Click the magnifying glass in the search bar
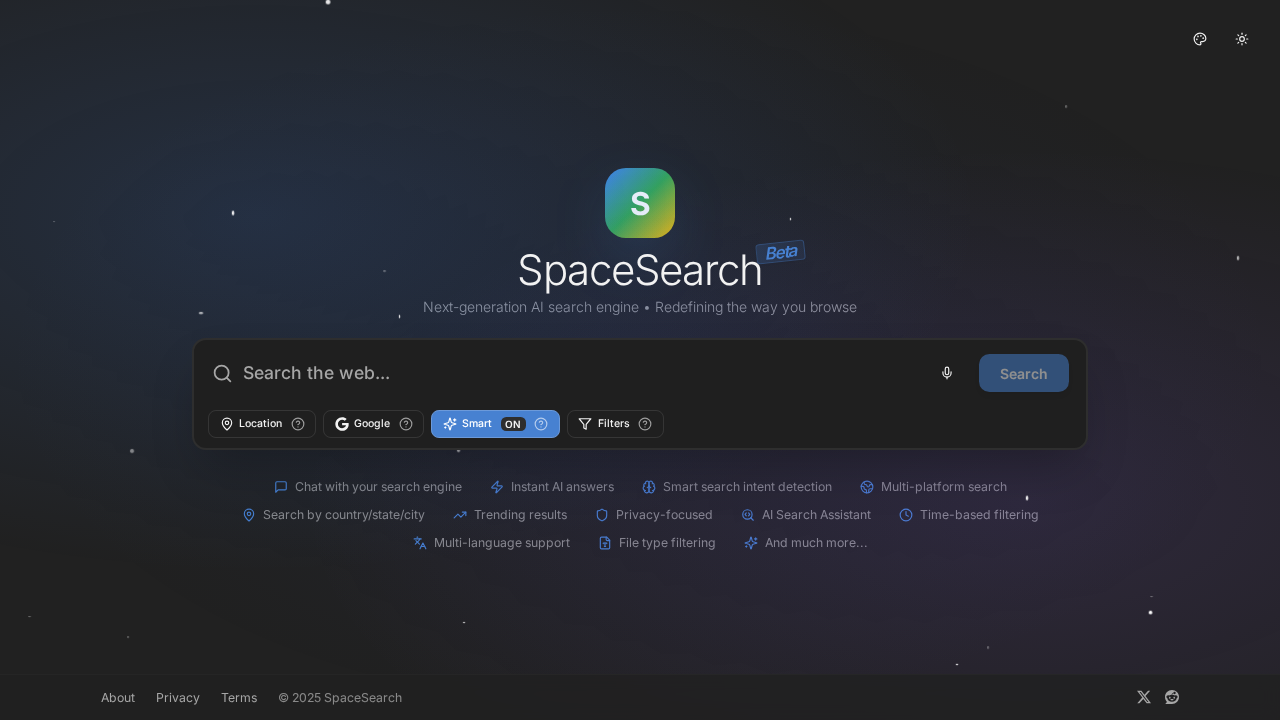Viewport: 1280px width, 720px height. click(x=222, y=373)
